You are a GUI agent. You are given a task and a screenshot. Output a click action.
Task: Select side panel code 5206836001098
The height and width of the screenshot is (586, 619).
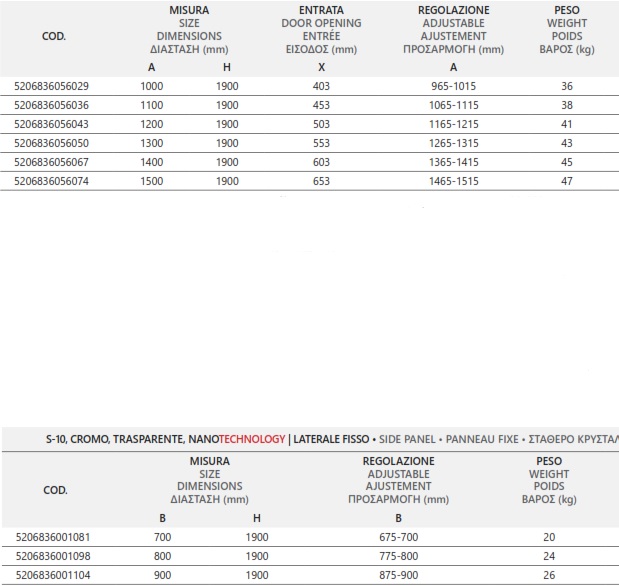(x=53, y=556)
